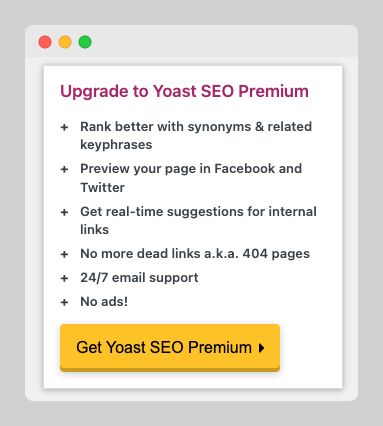Click the Upgrade to Yoast SEO Premium heading
The height and width of the screenshot is (426, 383).
click(x=184, y=91)
